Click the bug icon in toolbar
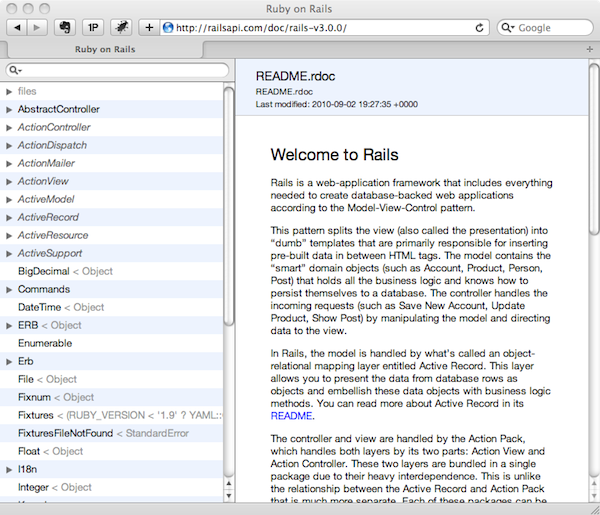600x515 pixels. click(120, 27)
